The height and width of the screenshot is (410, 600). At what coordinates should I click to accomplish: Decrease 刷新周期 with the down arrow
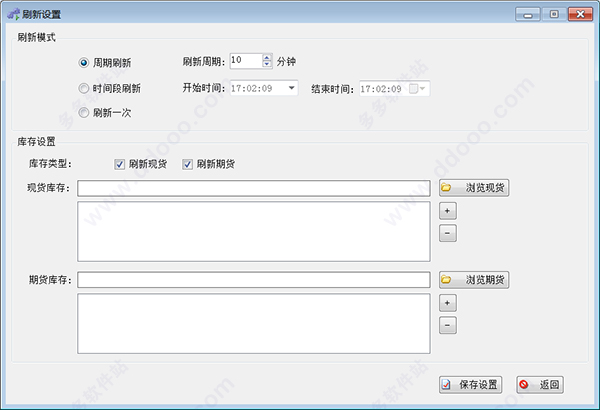pyautogui.click(x=267, y=64)
